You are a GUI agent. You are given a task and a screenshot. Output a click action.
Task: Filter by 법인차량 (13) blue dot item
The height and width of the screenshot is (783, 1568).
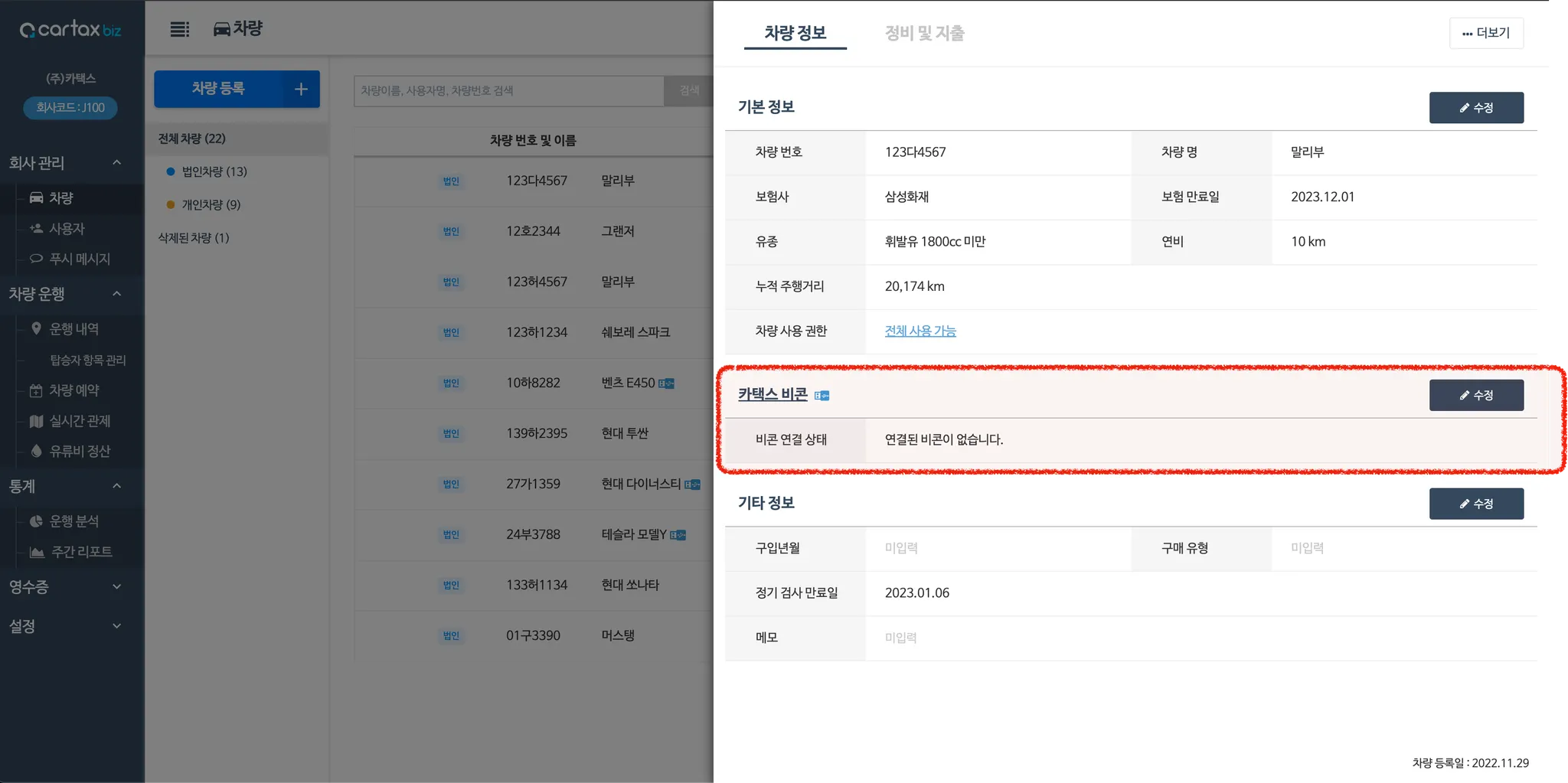[x=207, y=171]
